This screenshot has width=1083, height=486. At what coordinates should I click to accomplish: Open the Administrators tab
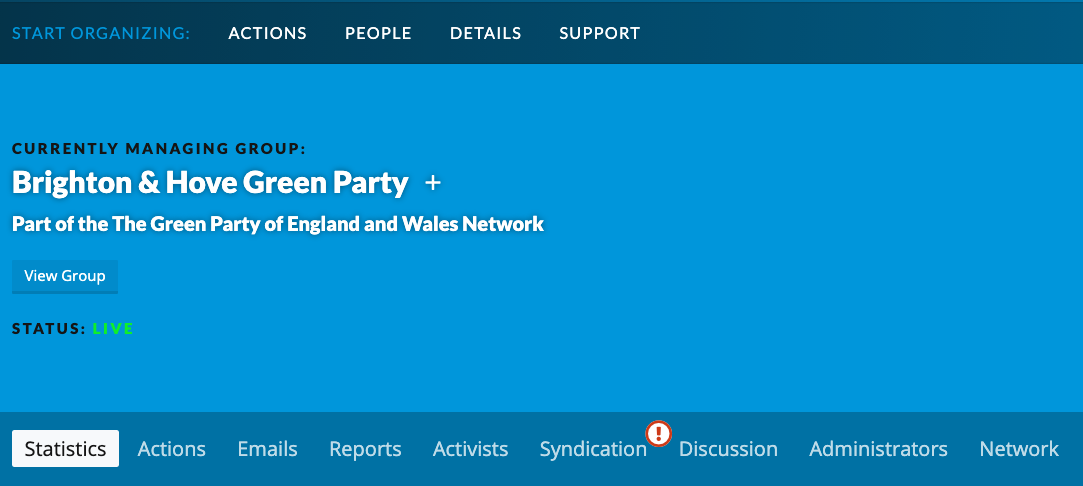879,449
